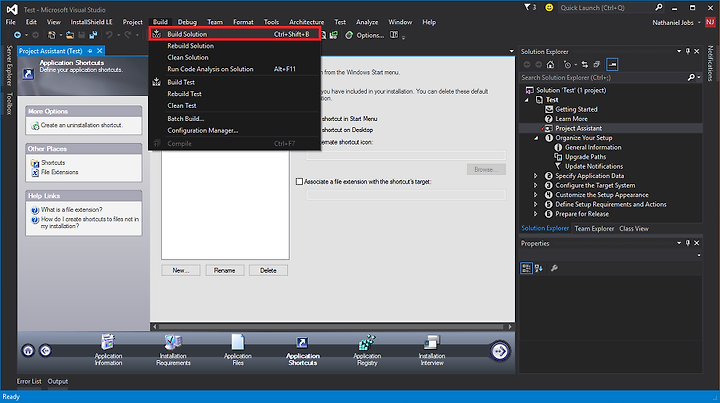Screen dimensions: 720x403
Task: Click the Navigate Backward toolbar arrow
Action: [17, 35]
